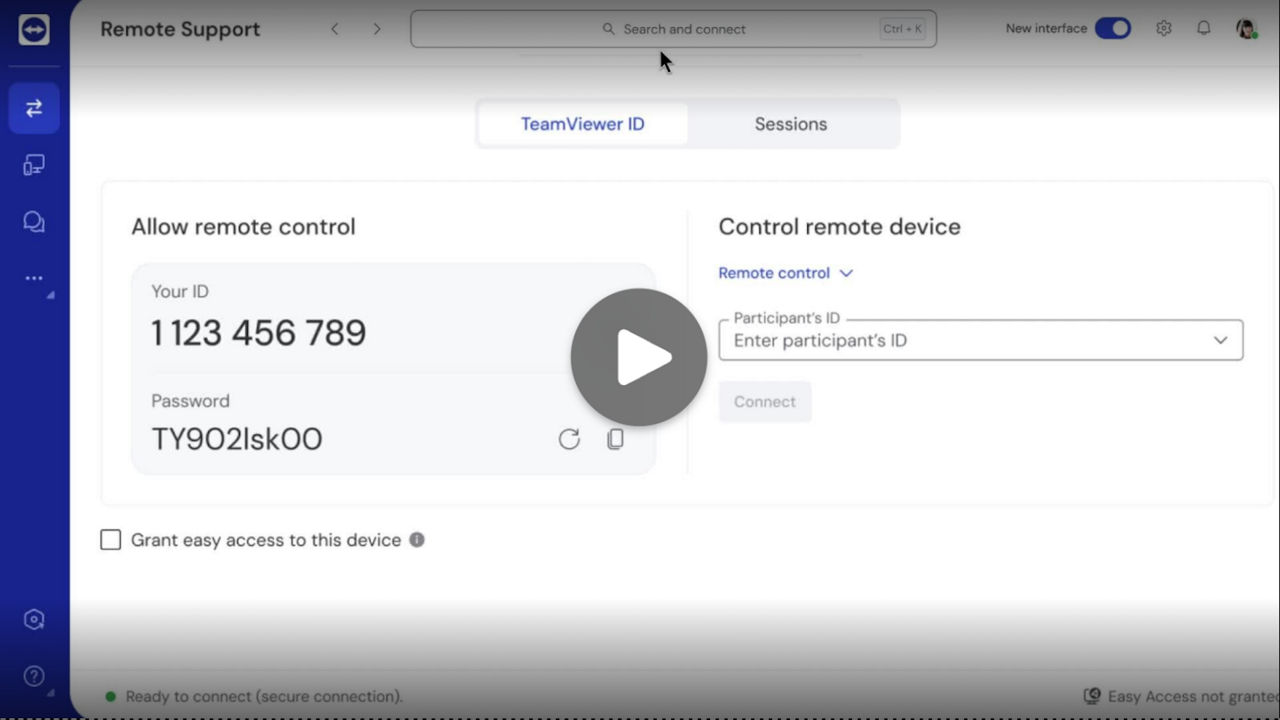The height and width of the screenshot is (720, 1280).
Task: Open the notifications bell
Action: click(x=1204, y=29)
